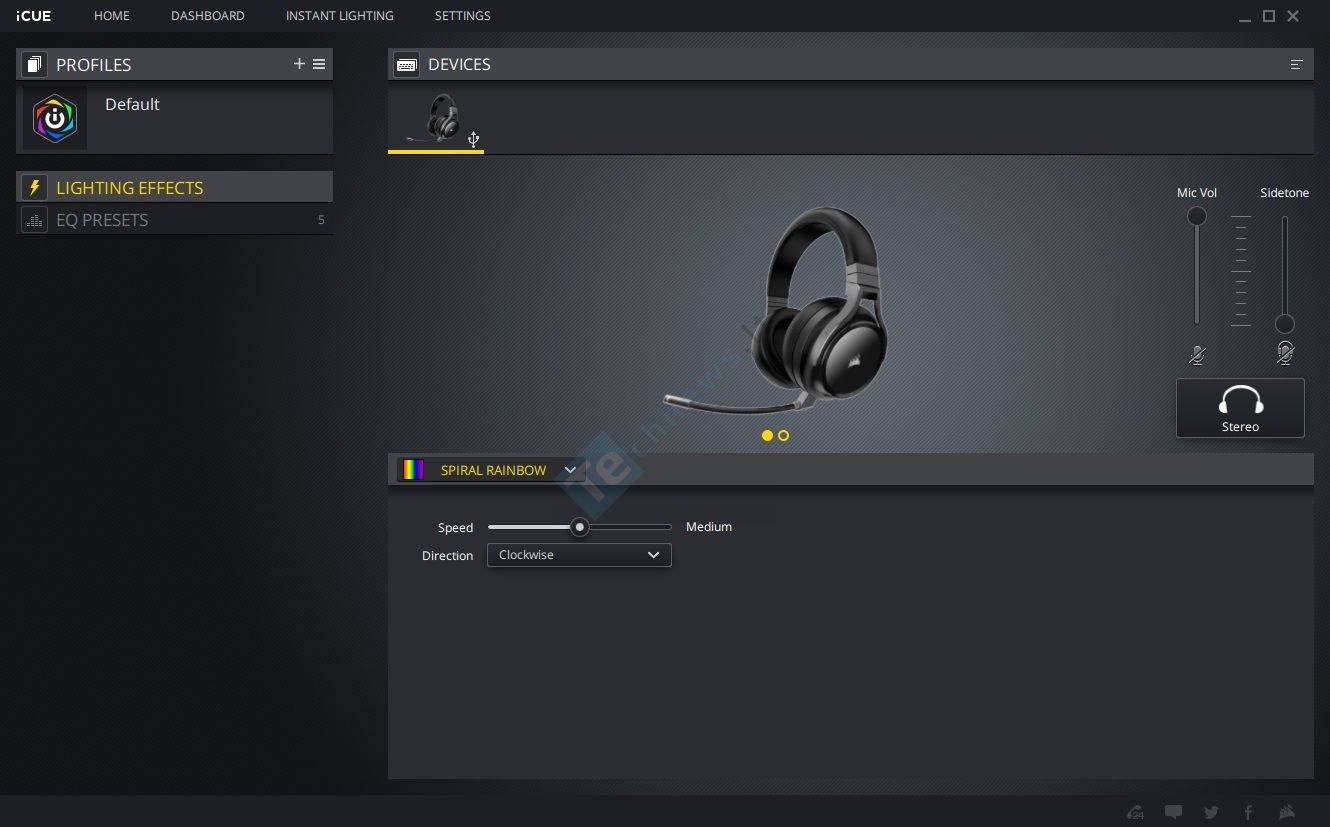This screenshot has width=1330, height=827.
Task: Select the second headset view dot
Action: pyautogui.click(x=783, y=436)
